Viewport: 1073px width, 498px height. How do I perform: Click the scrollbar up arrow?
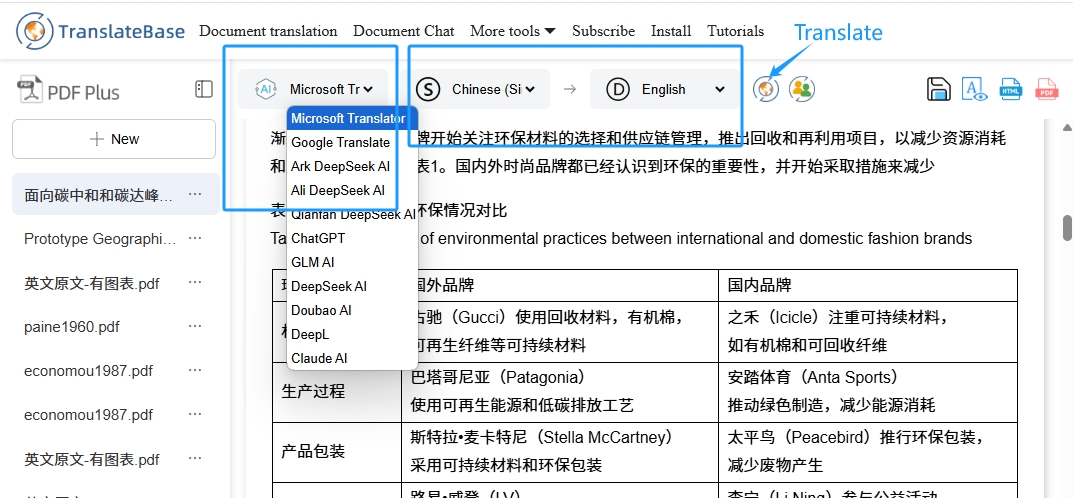(1067, 127)
